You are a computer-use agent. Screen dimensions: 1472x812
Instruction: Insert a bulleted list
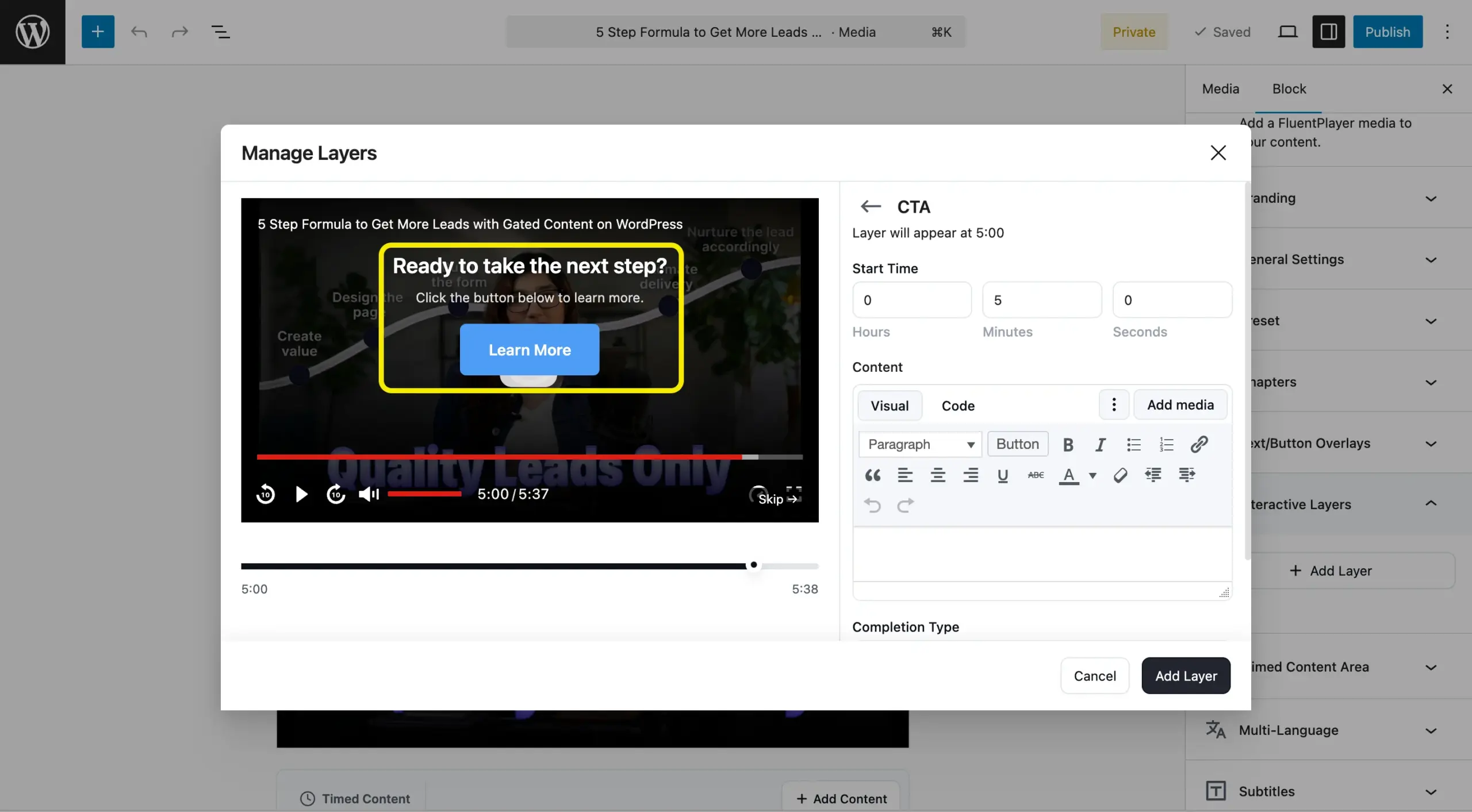[x=1133, y=444]
